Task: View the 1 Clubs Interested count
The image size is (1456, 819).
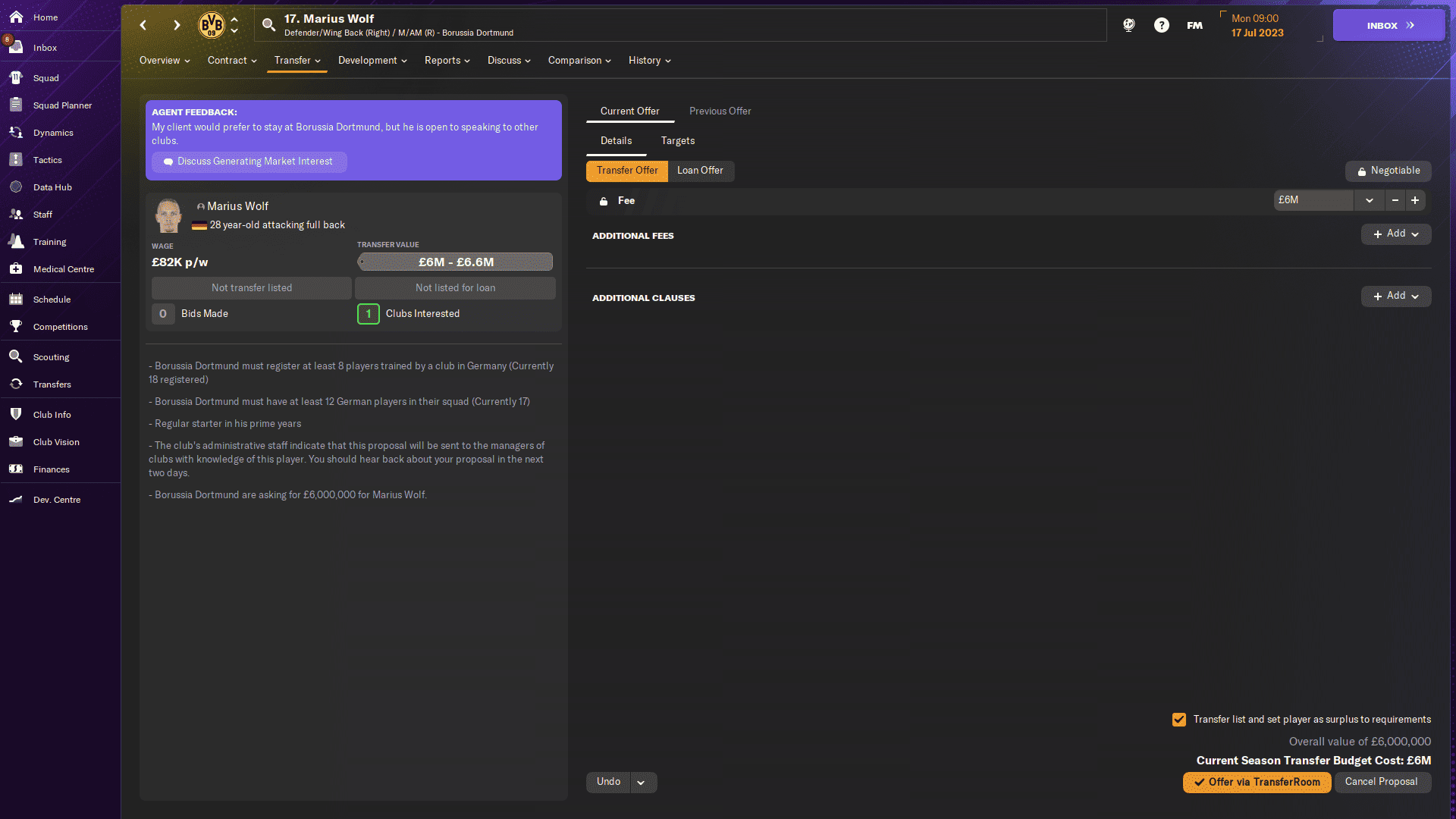Action: click(x=369, y=314)
